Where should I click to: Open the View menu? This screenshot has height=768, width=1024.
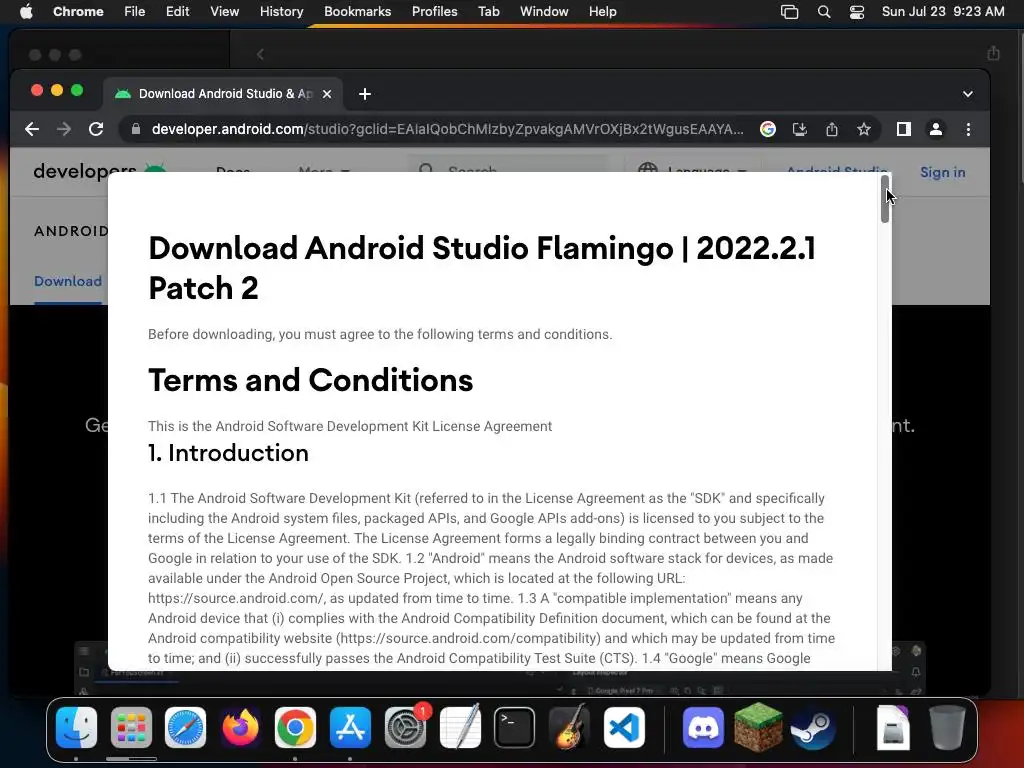pos(224,12)
